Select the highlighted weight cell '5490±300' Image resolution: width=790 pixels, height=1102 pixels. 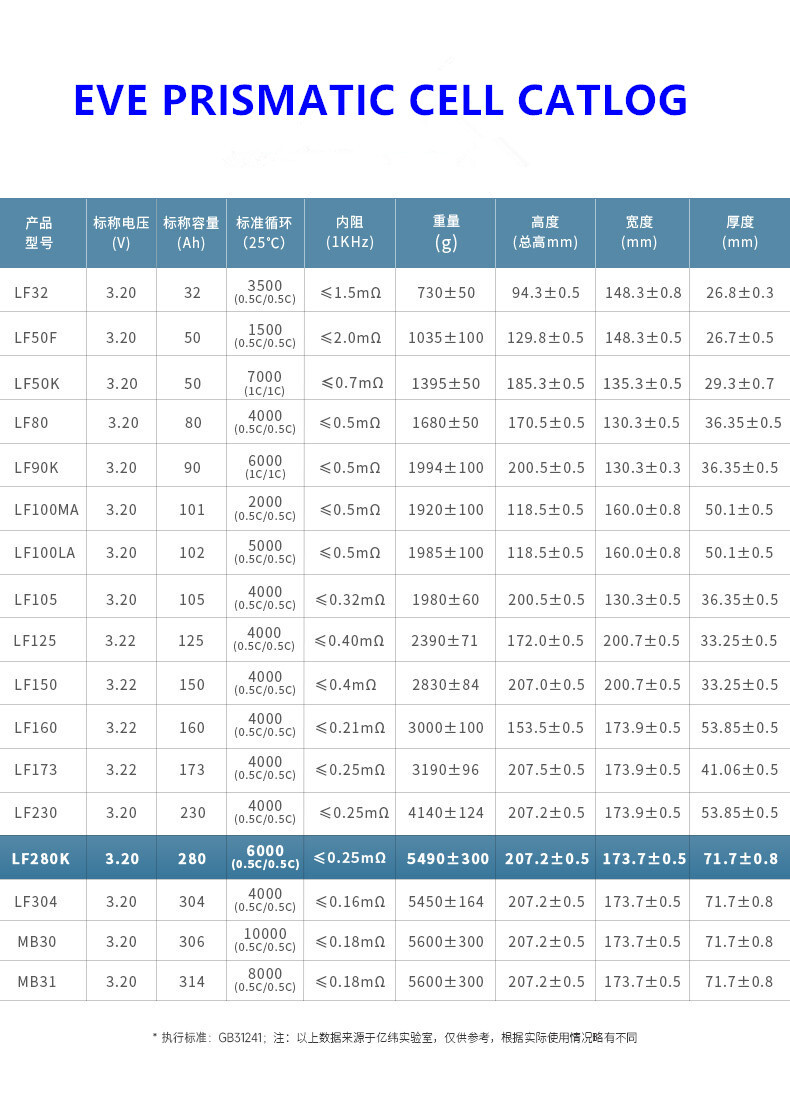pos(448,858)
